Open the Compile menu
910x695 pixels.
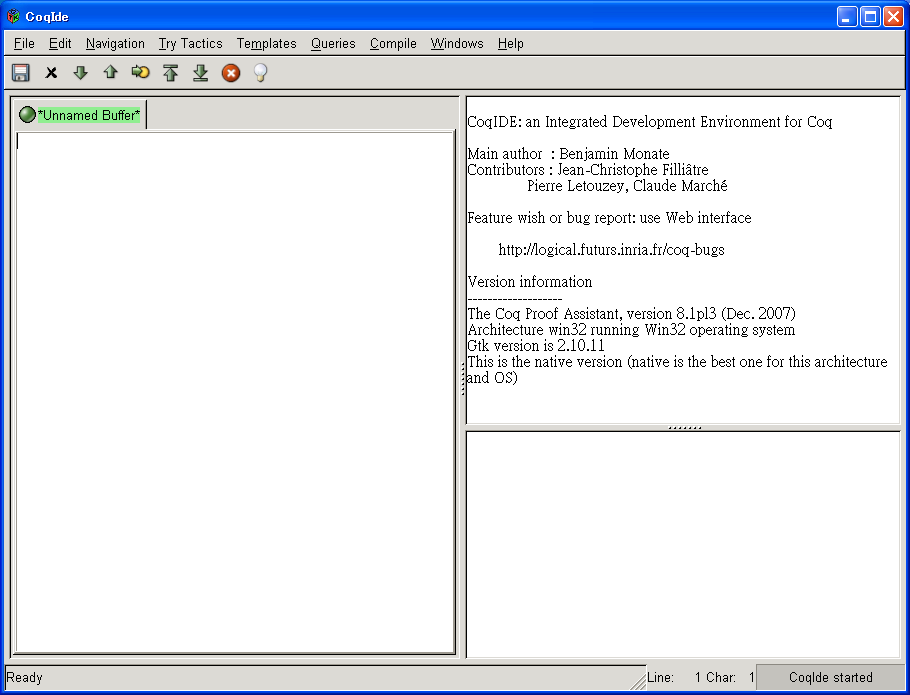[x=393, y=44]
